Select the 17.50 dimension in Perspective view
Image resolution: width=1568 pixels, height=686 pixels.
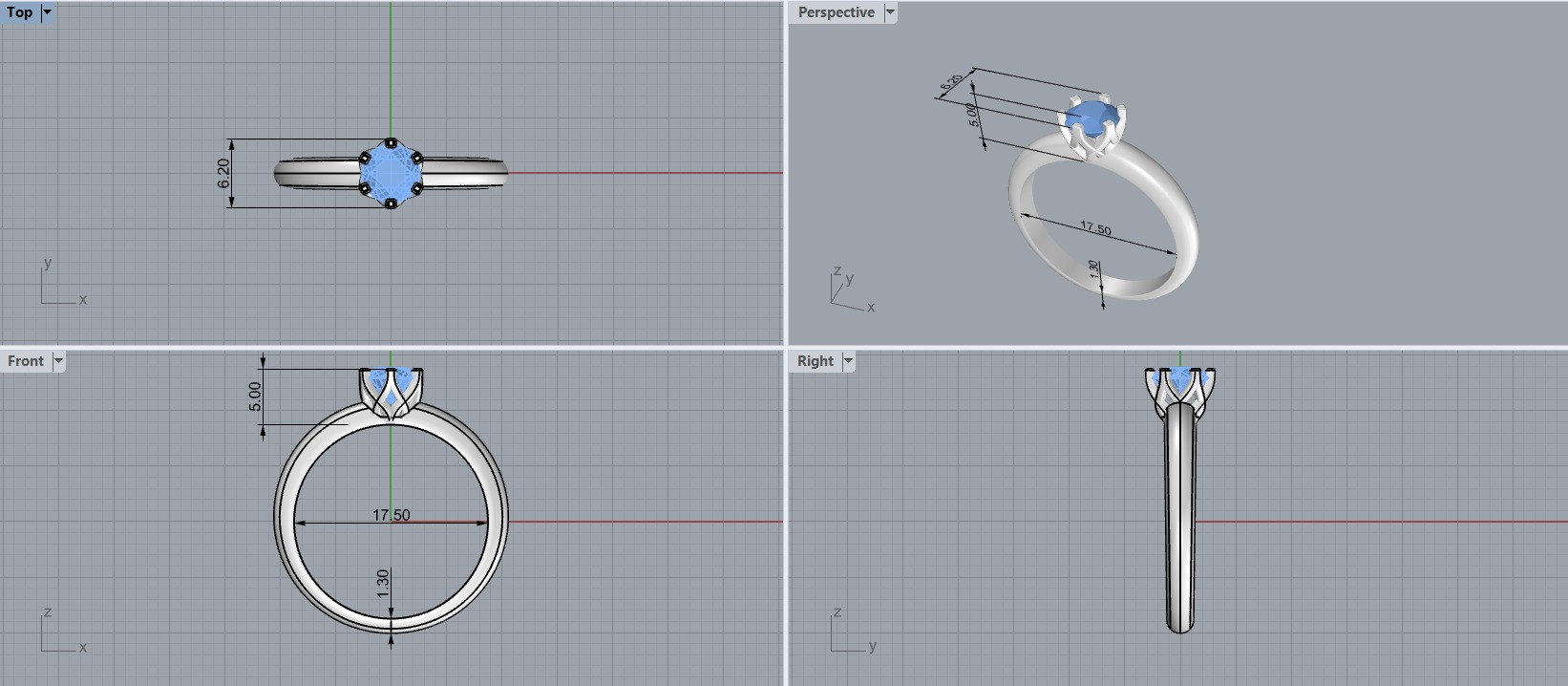point(1095,228)
